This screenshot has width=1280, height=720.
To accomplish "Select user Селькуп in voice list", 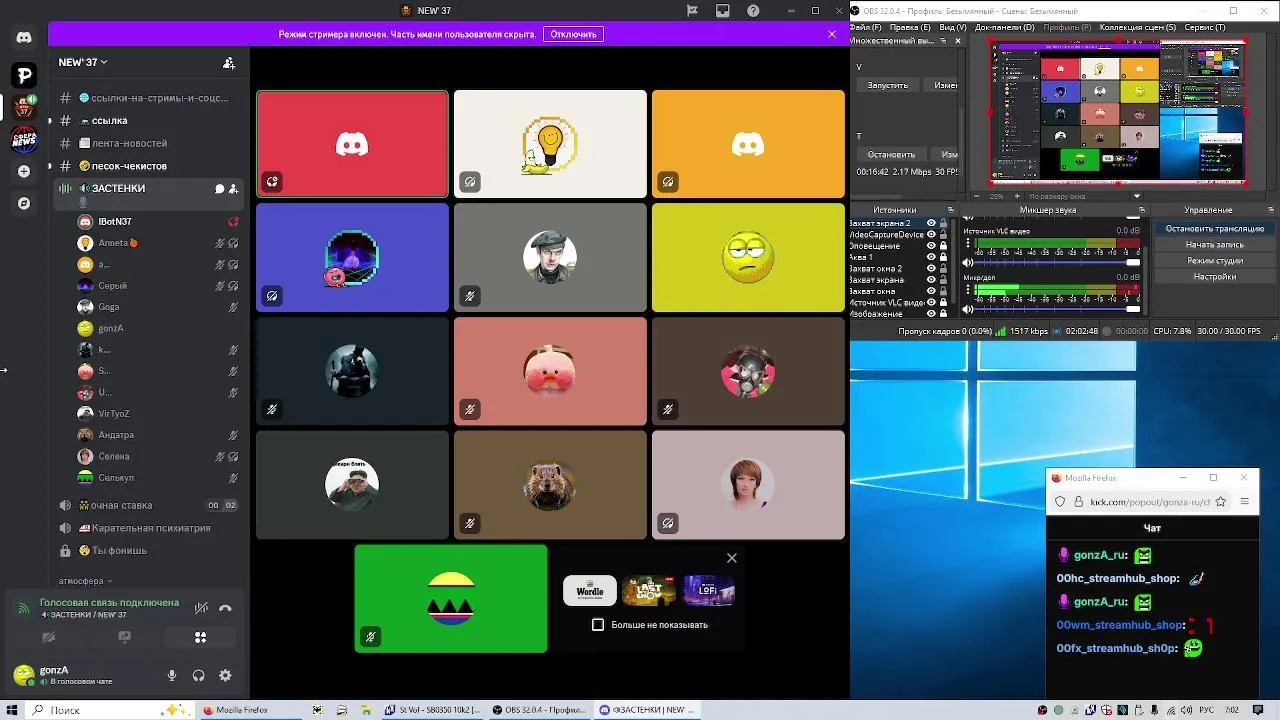I will click(x=158, y=477).
